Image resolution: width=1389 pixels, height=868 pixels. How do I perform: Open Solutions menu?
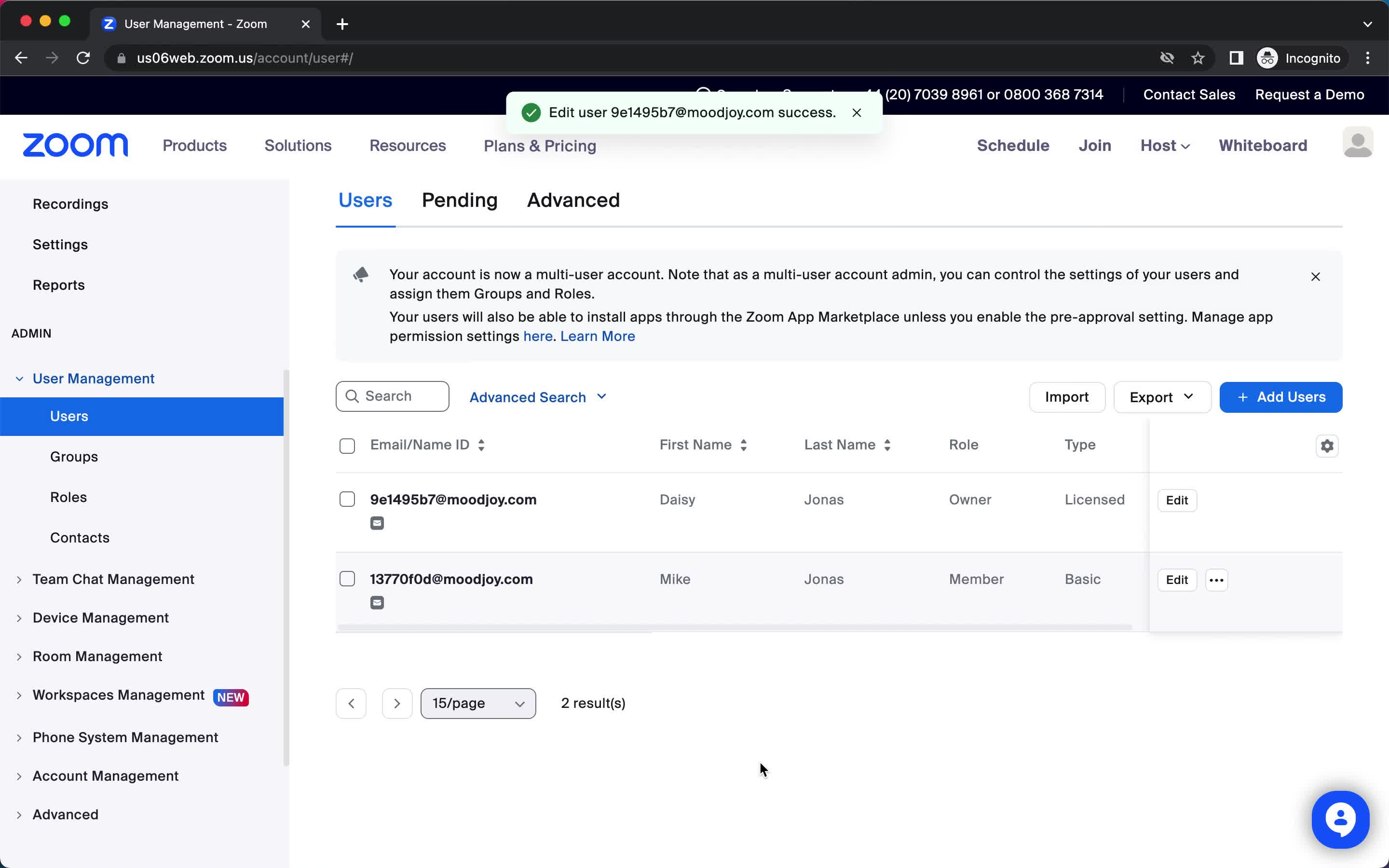[x=298, y=146]
